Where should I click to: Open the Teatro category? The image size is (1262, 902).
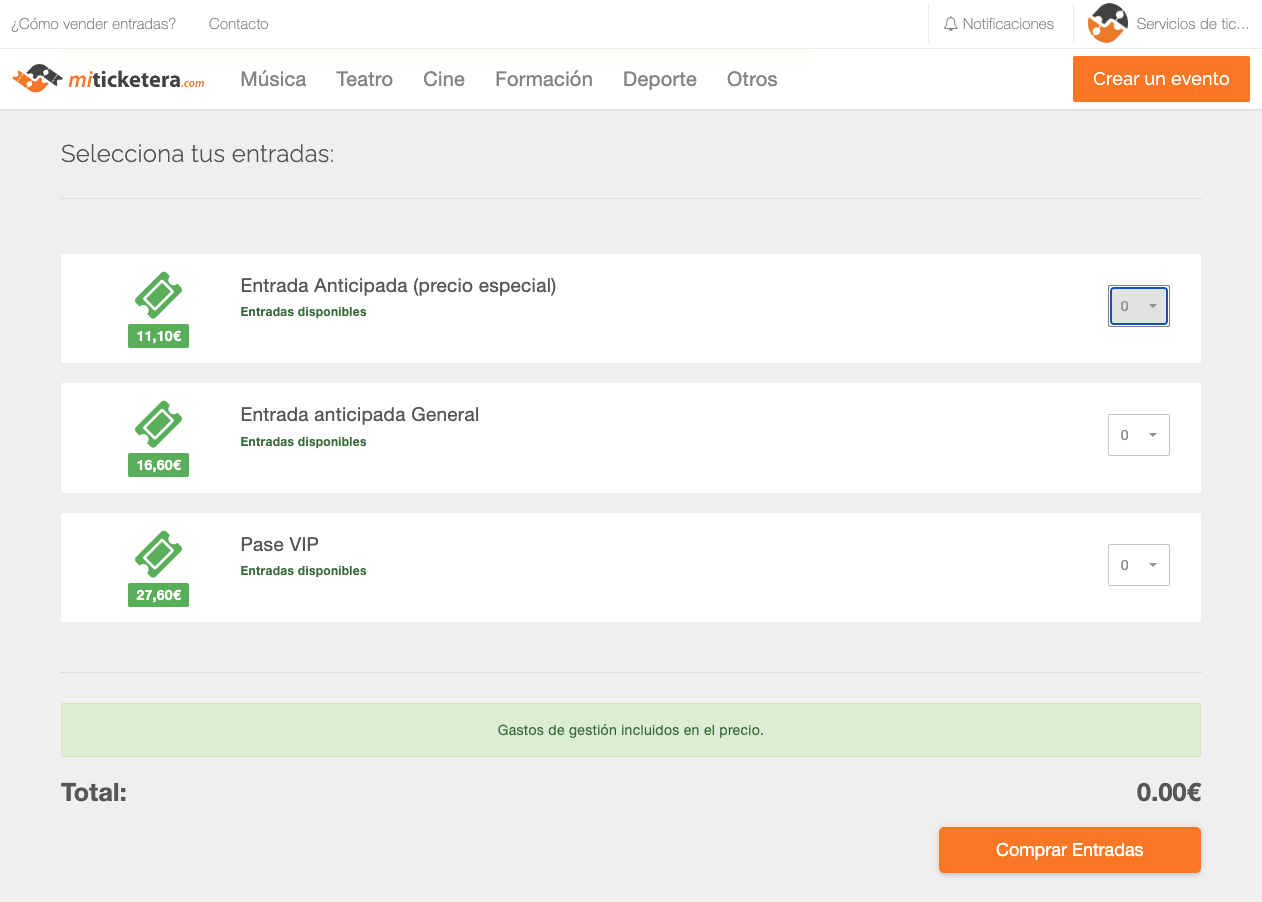tap(364, 79)
